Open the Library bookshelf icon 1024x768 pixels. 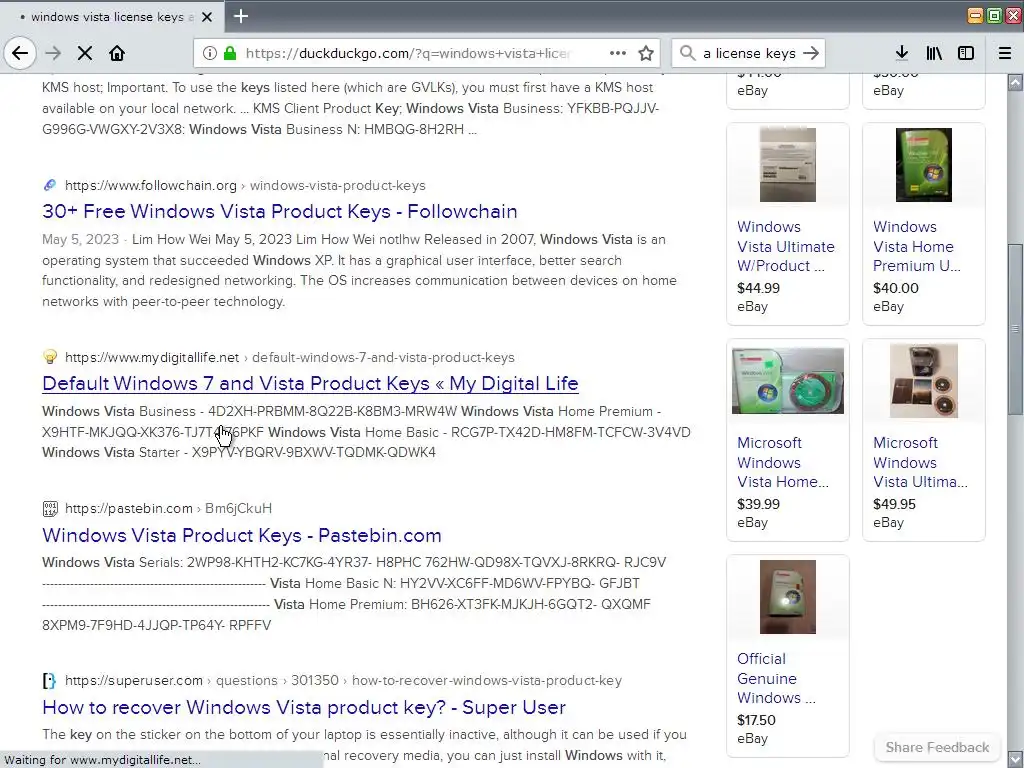pyautogui.click(x=934, y=53)
